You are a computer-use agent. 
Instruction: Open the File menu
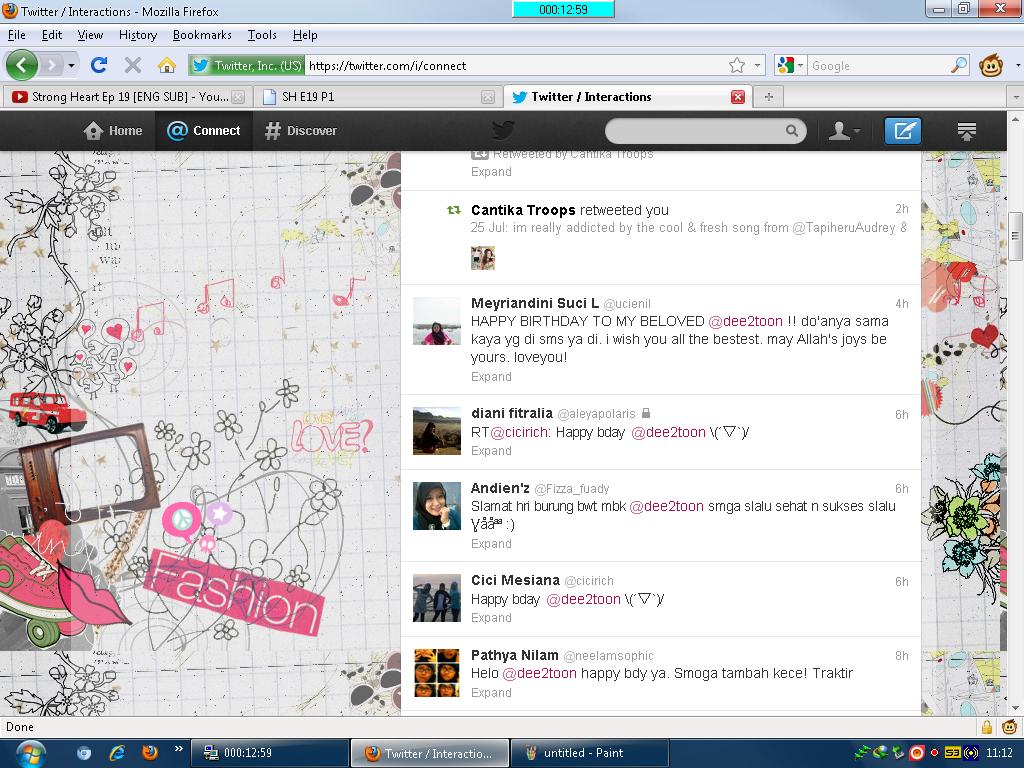coord(17,35)
